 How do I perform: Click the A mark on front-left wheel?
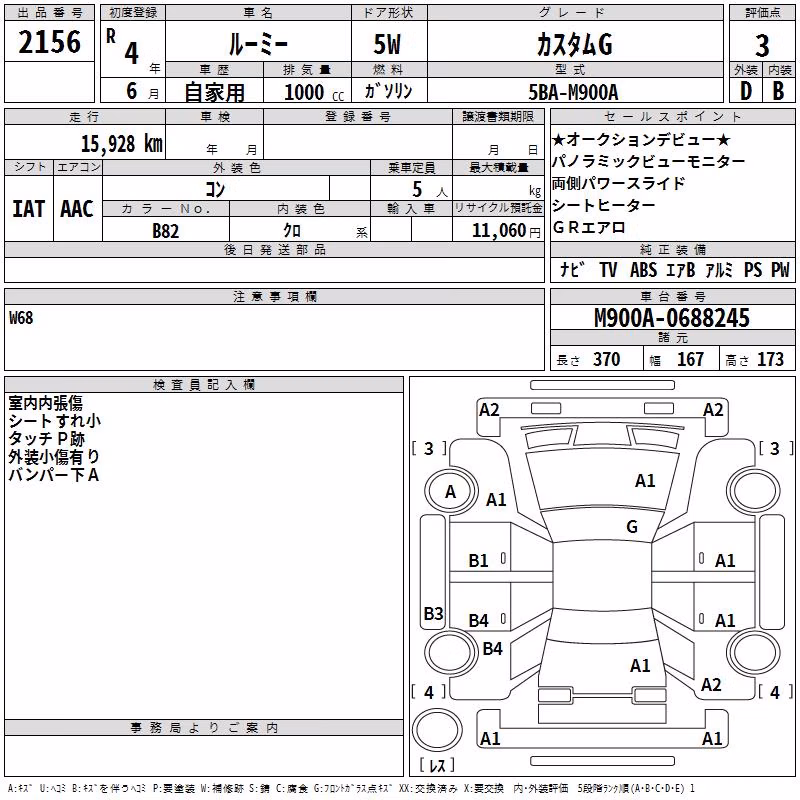[450, 492]
